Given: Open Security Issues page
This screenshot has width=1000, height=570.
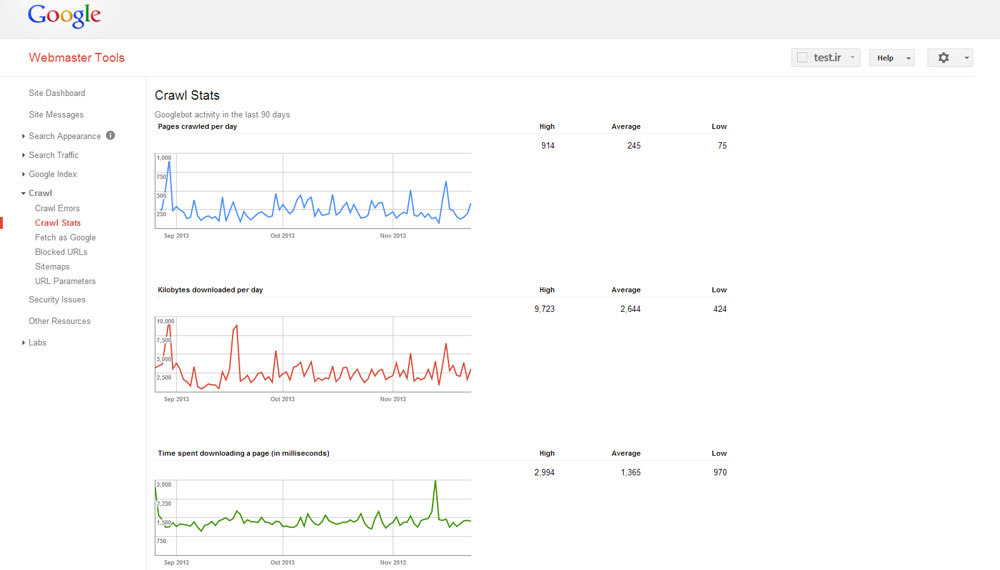Looking at the screenshot, I should (x=57, y=300).
